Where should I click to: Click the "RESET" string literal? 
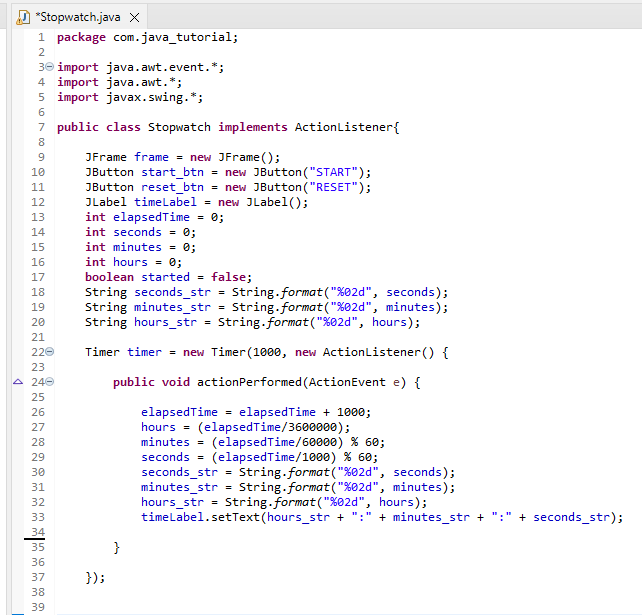(x=333, y=187)
